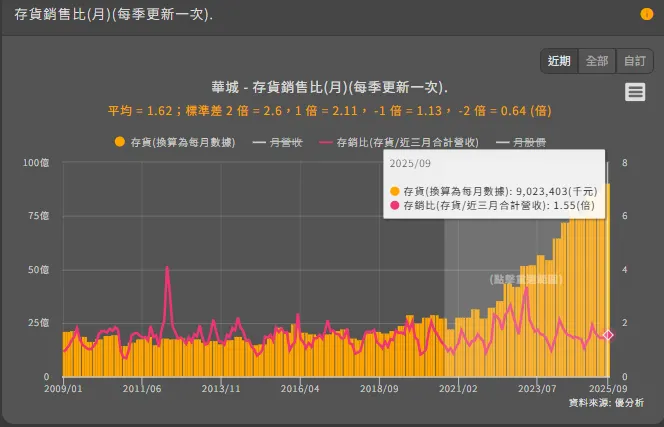664x427 pixels.
Task: Click the panel header 存貨銷售比(月)(每季更新一次)
Action: [113, 14]
